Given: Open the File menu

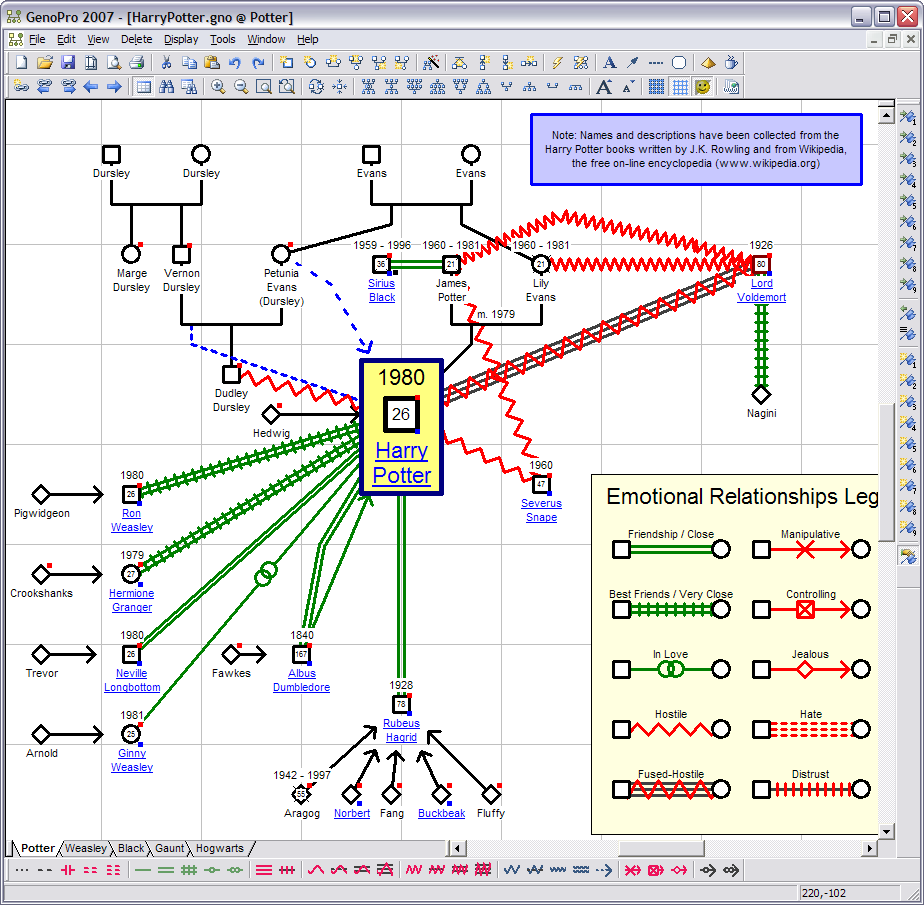Looking at the screenshot, I should pos(37,39).
